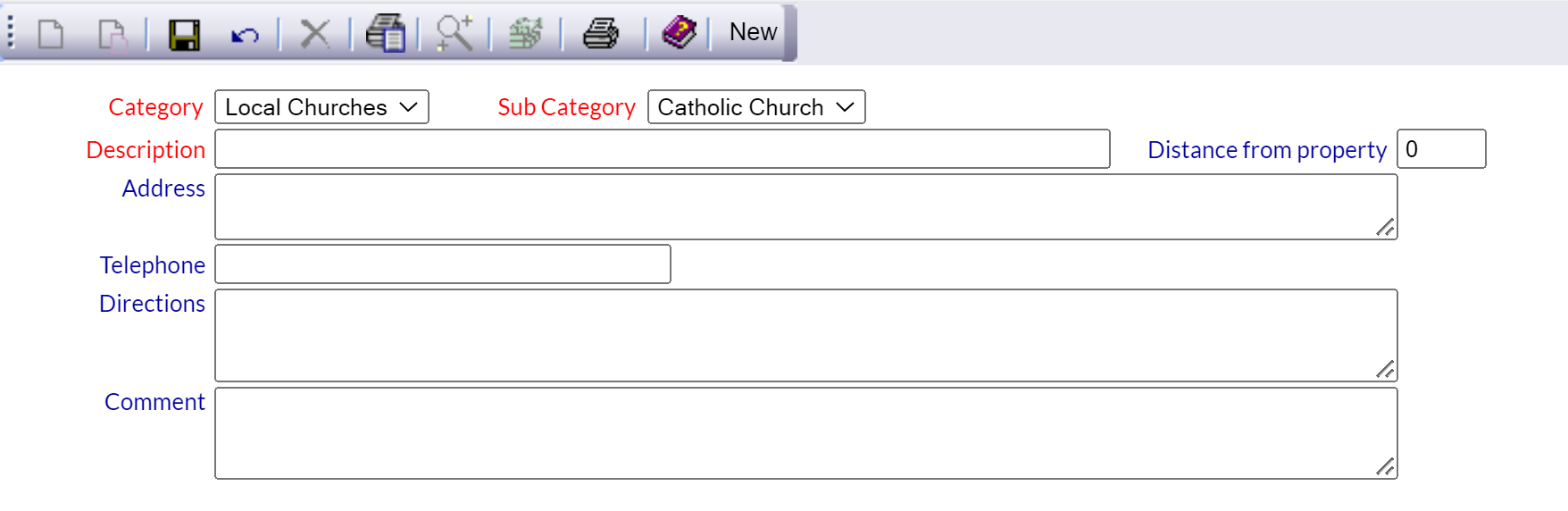Image resolution: width=1568 pixels, height=511 pixels.
Task: Click the Comment box resize grip
Action: (x=1385, y=466)
